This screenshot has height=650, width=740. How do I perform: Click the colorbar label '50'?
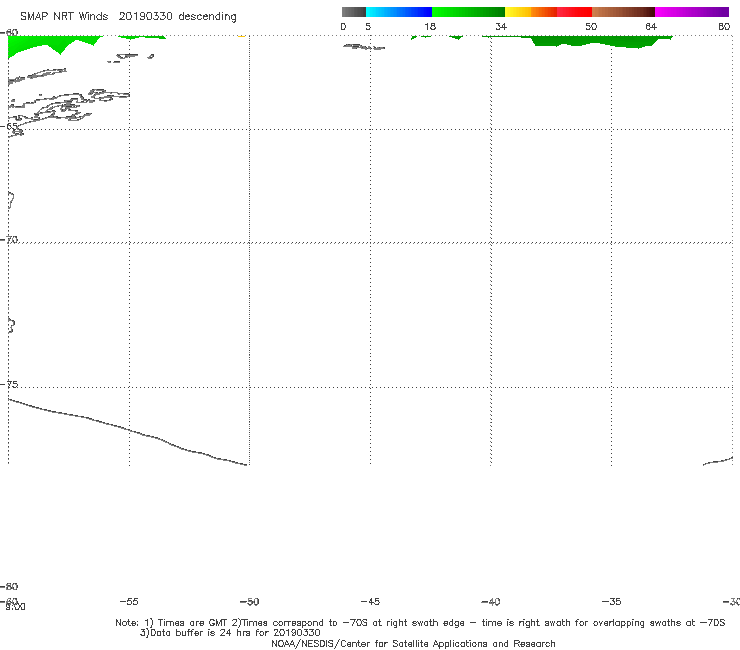coord(591,27)
